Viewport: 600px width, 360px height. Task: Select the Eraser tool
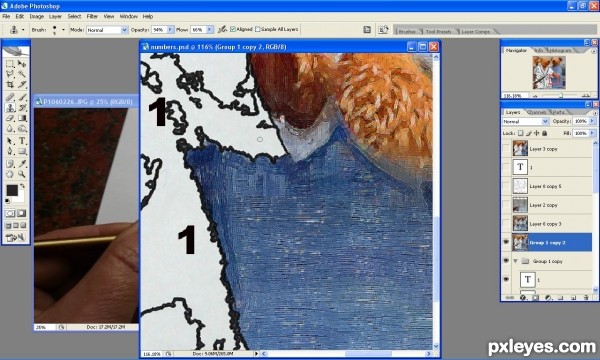tap(10, 118)
